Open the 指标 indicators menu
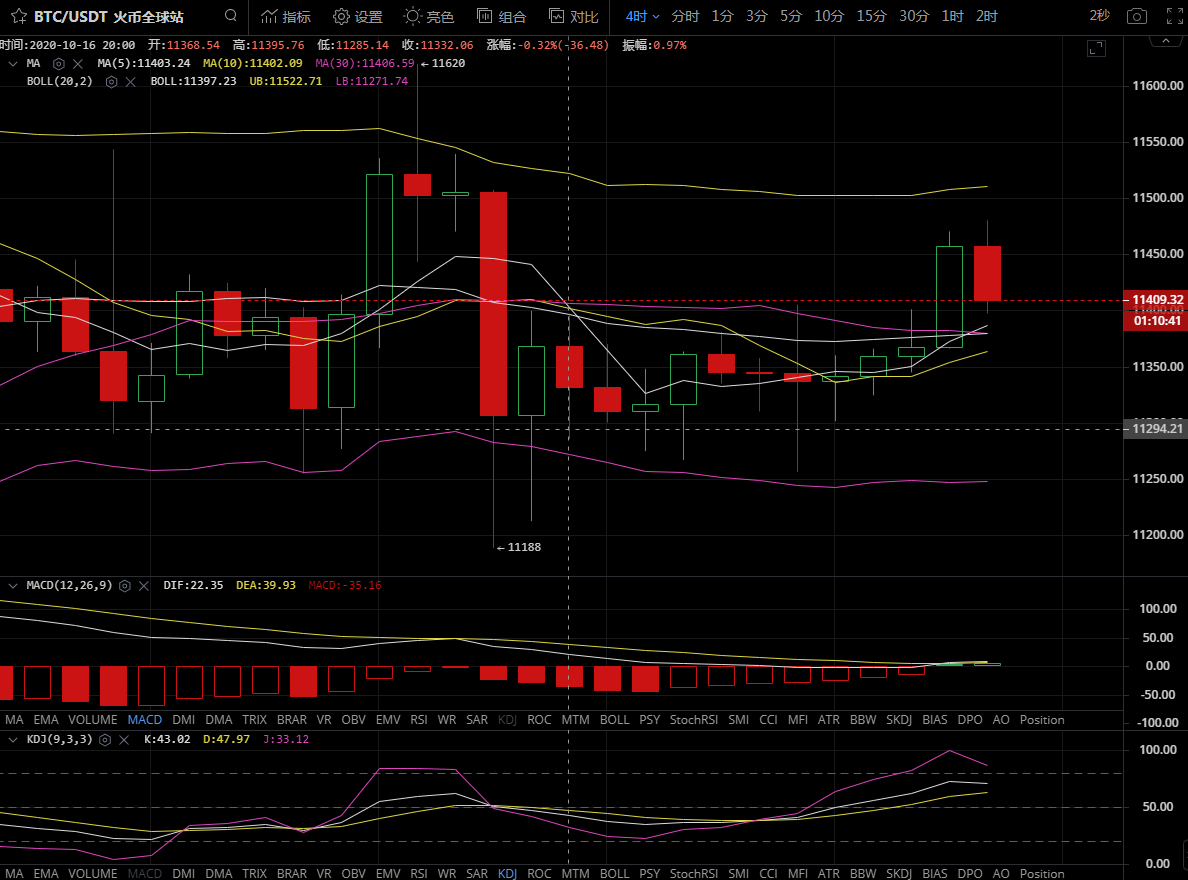The height and width of the screenshot is (880, 1188). point(285,16)
